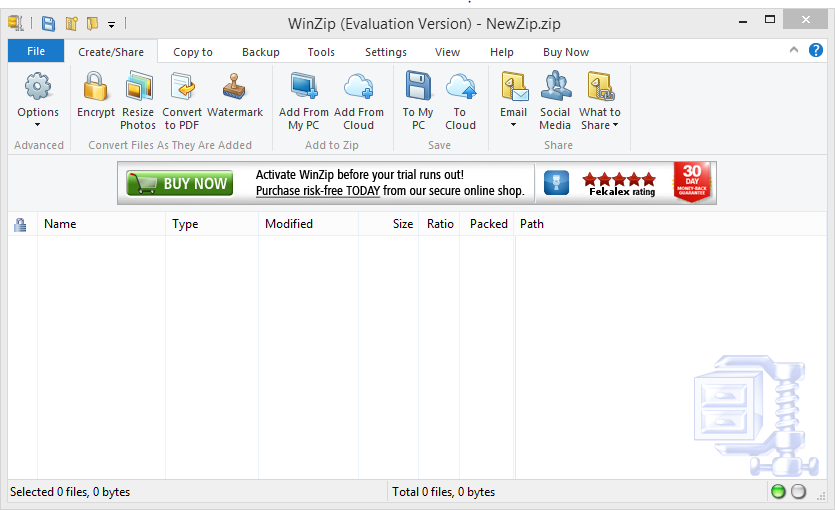Sort by the Name column header

click(x=101, y=224)
